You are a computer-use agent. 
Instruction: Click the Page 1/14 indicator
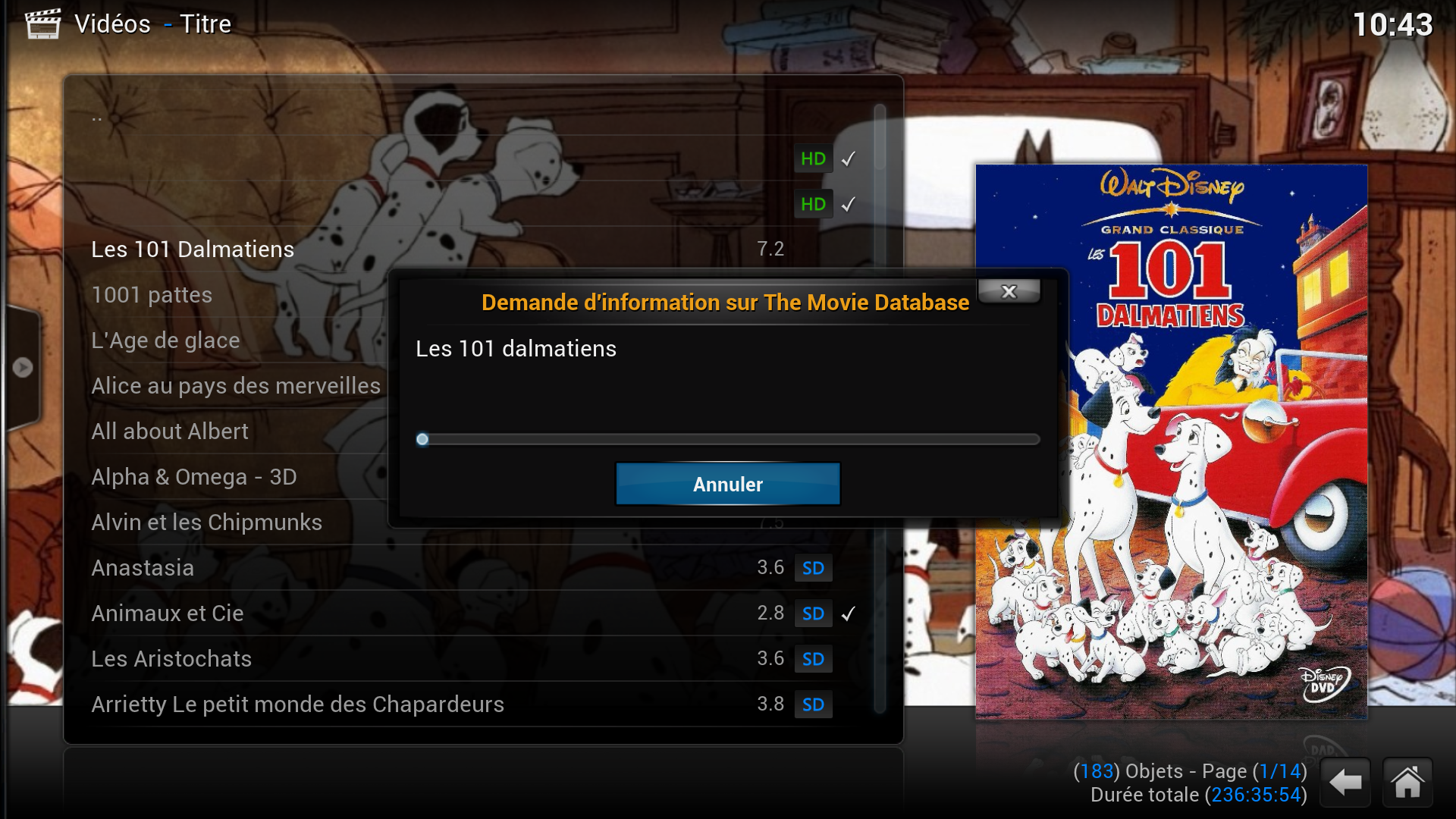pos(1255,771)
